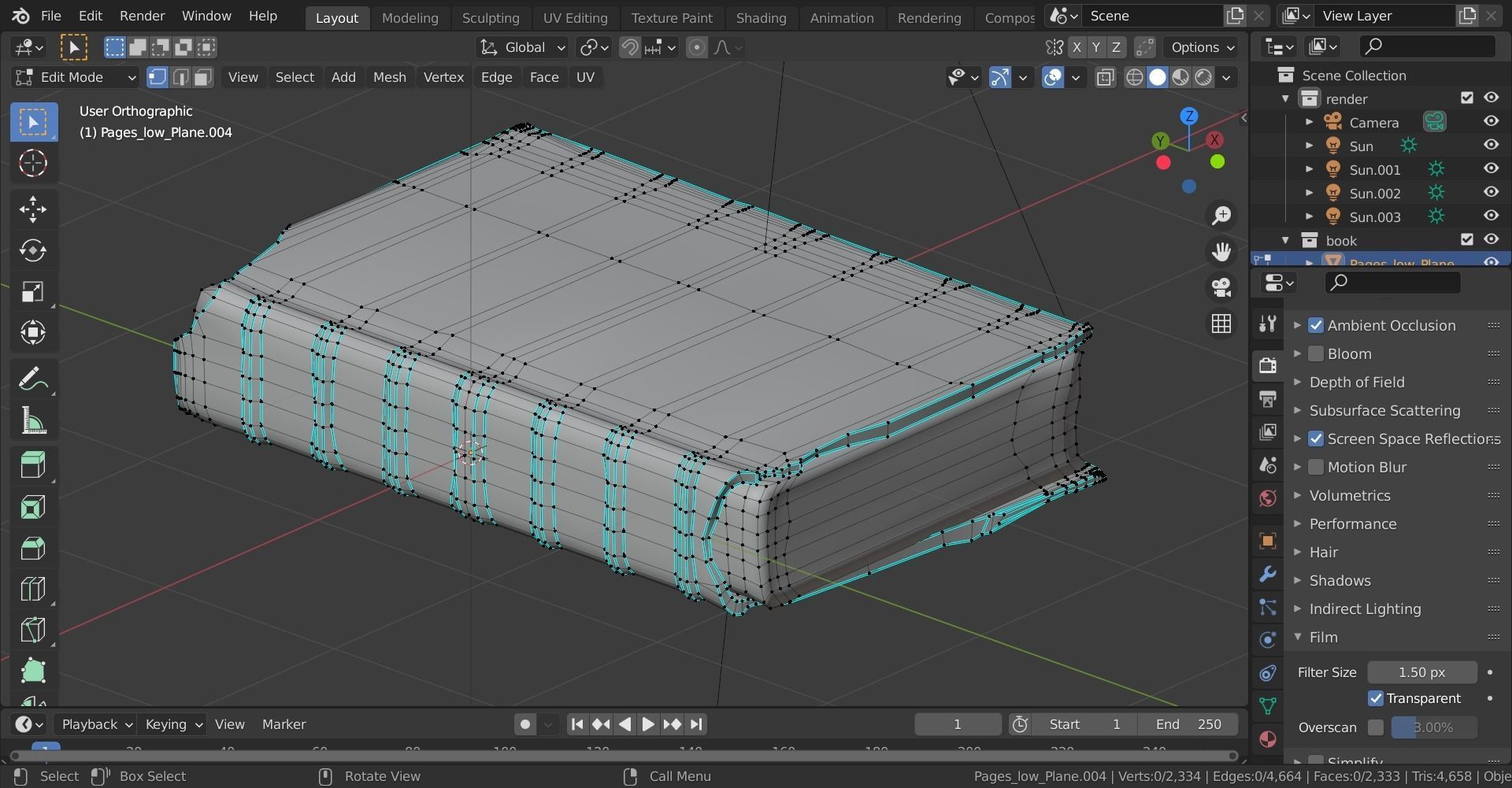Switch to edge select mode
This screenshot has width=1512, height=788.
point(180,77)
